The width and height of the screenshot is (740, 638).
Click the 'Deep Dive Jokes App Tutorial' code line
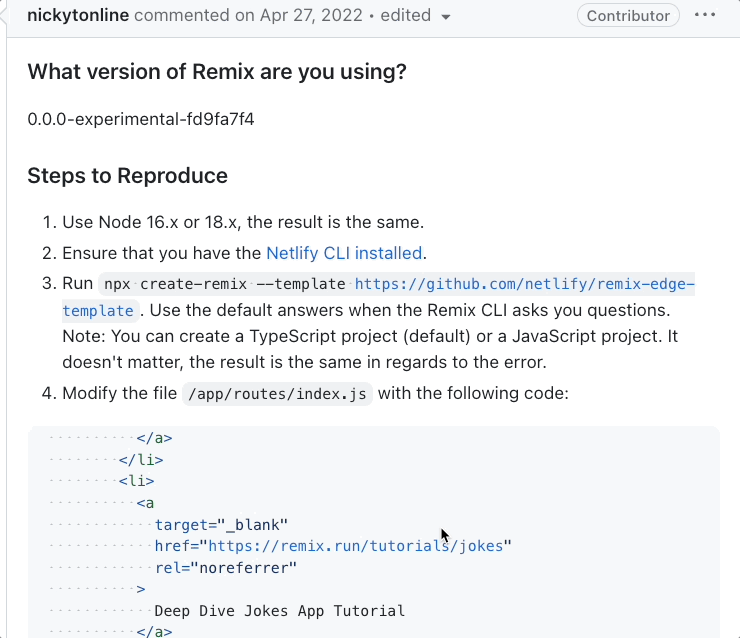(x=279, y=611)
